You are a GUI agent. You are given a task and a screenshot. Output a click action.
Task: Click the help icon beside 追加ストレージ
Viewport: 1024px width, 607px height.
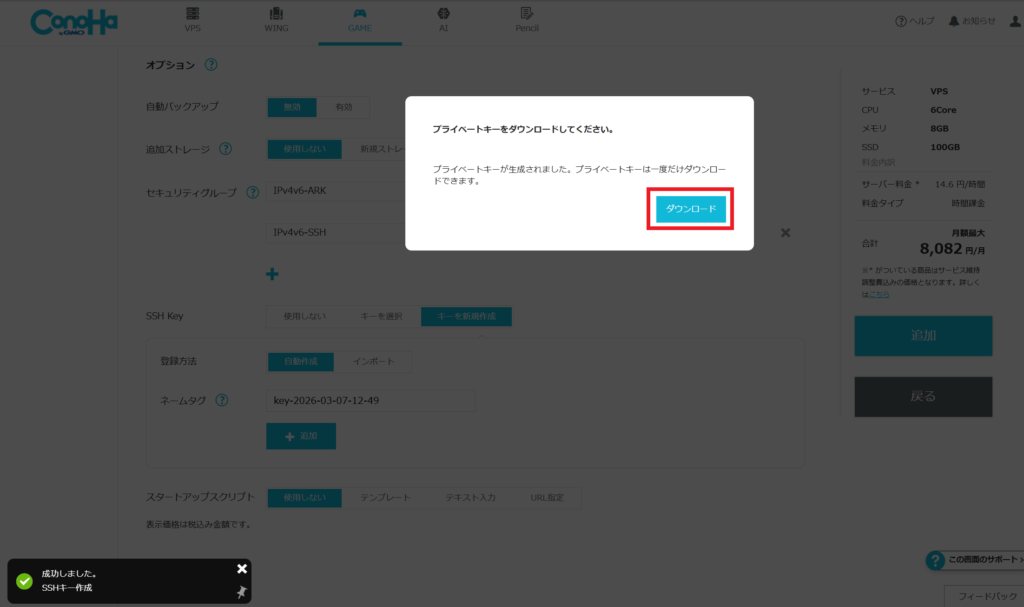coord(225,149)
